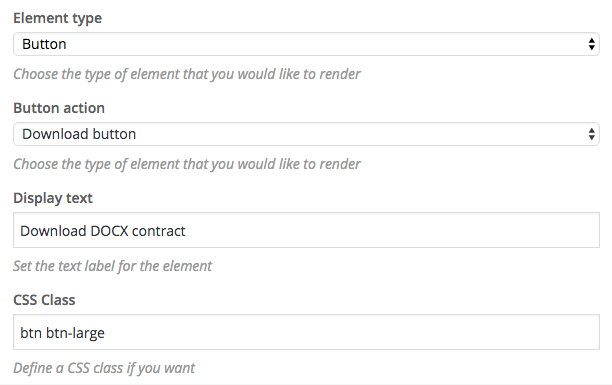This screenshot has width=612, height=385.
Task: Select the 'Button' value in Element type
Action: (44, 44)
